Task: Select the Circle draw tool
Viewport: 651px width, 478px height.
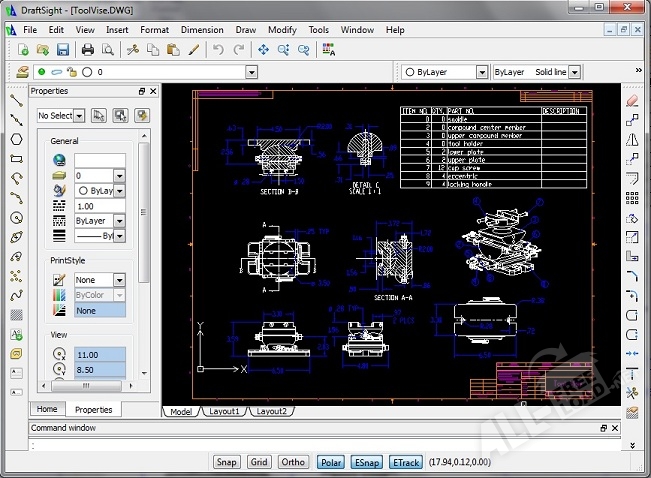Action: 16,217
